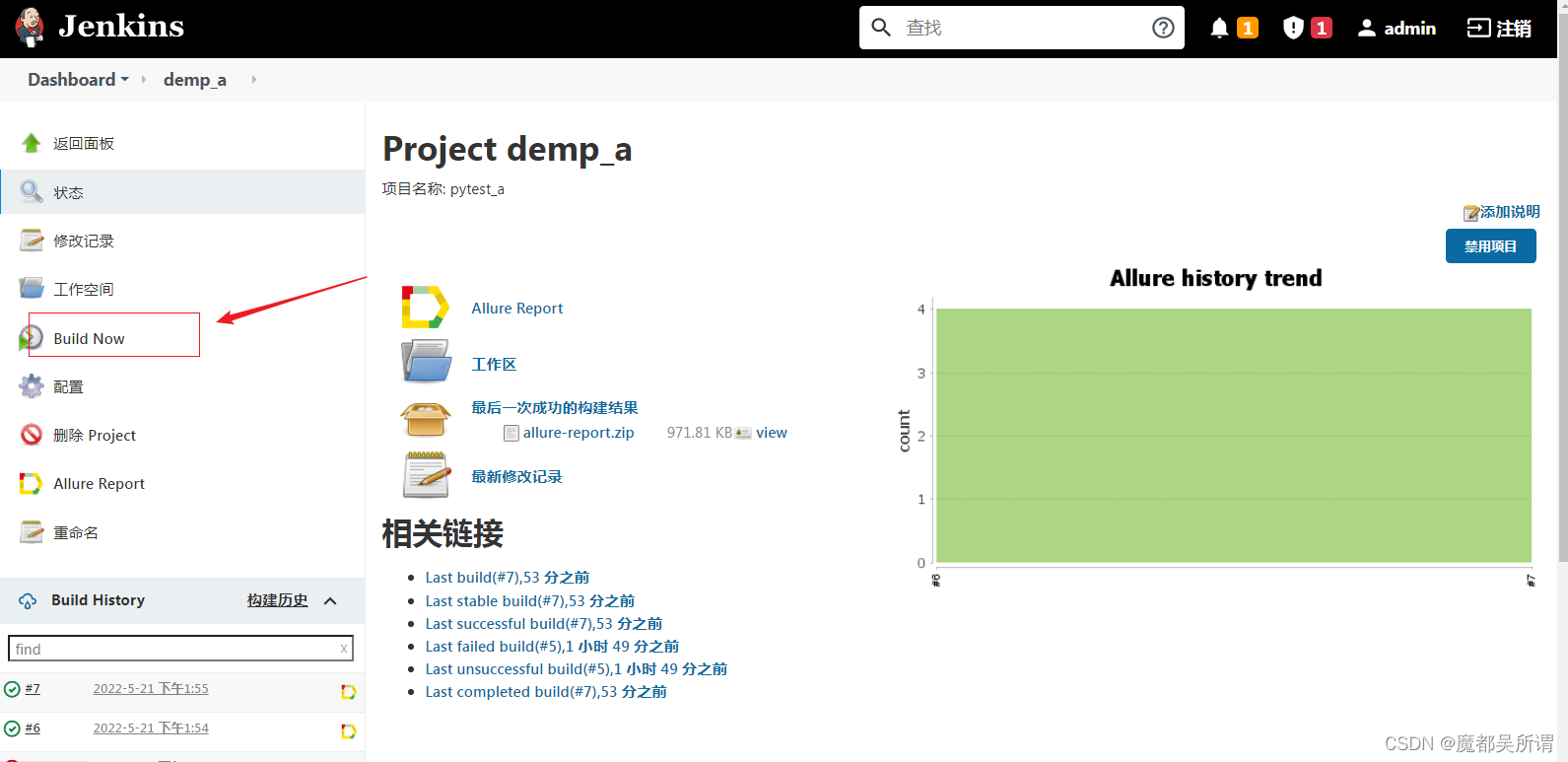Open the 2022-5-21 下午1:54 build timestamp
Viewport: 1568px width, 762px height.
151,727
